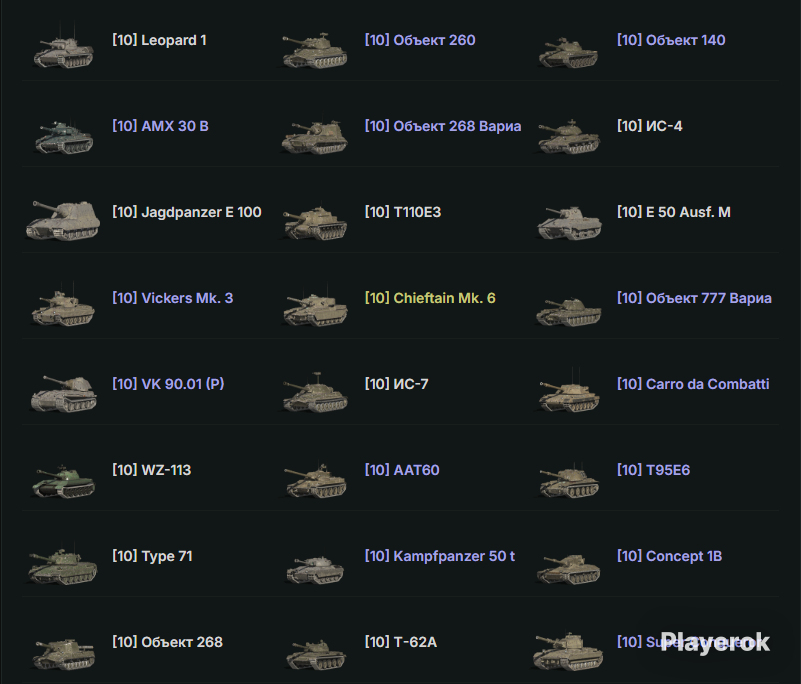Click the Объект 260 tank image
Image resolution: width=801 pixels, height=684 pixels.
315,50
